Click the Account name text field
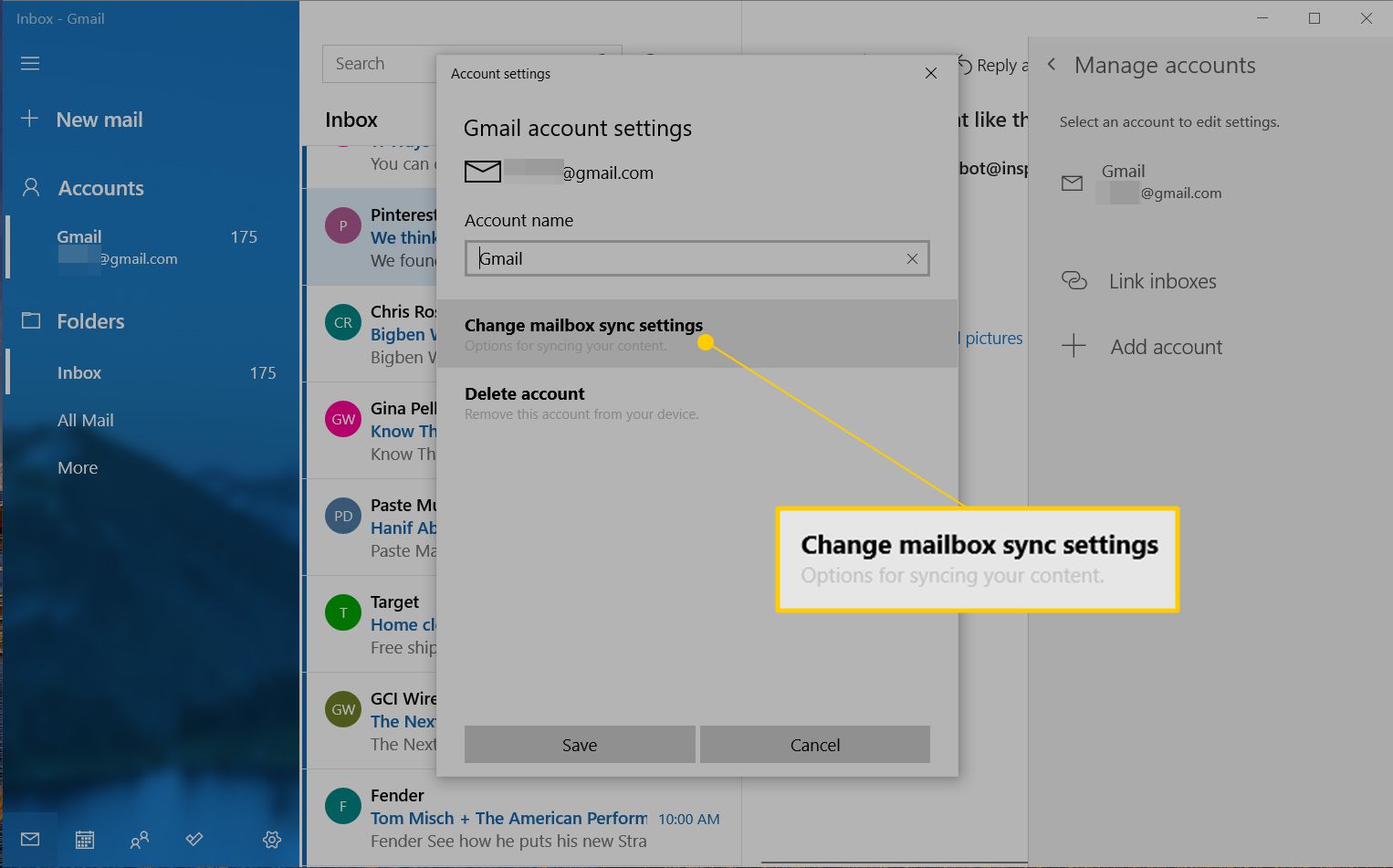The width and height of the screenshot is (1393, 868). 696,259
